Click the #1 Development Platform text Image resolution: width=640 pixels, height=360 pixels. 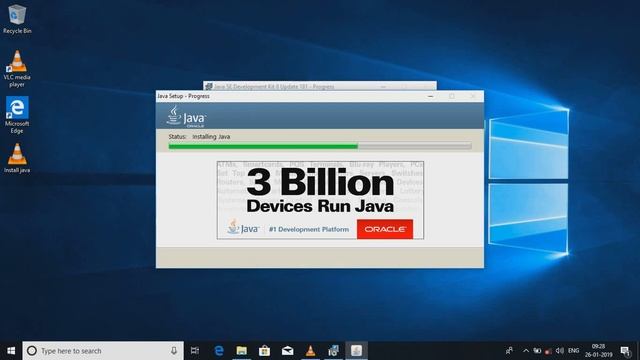pyautogui.click(x=309, y=229)
